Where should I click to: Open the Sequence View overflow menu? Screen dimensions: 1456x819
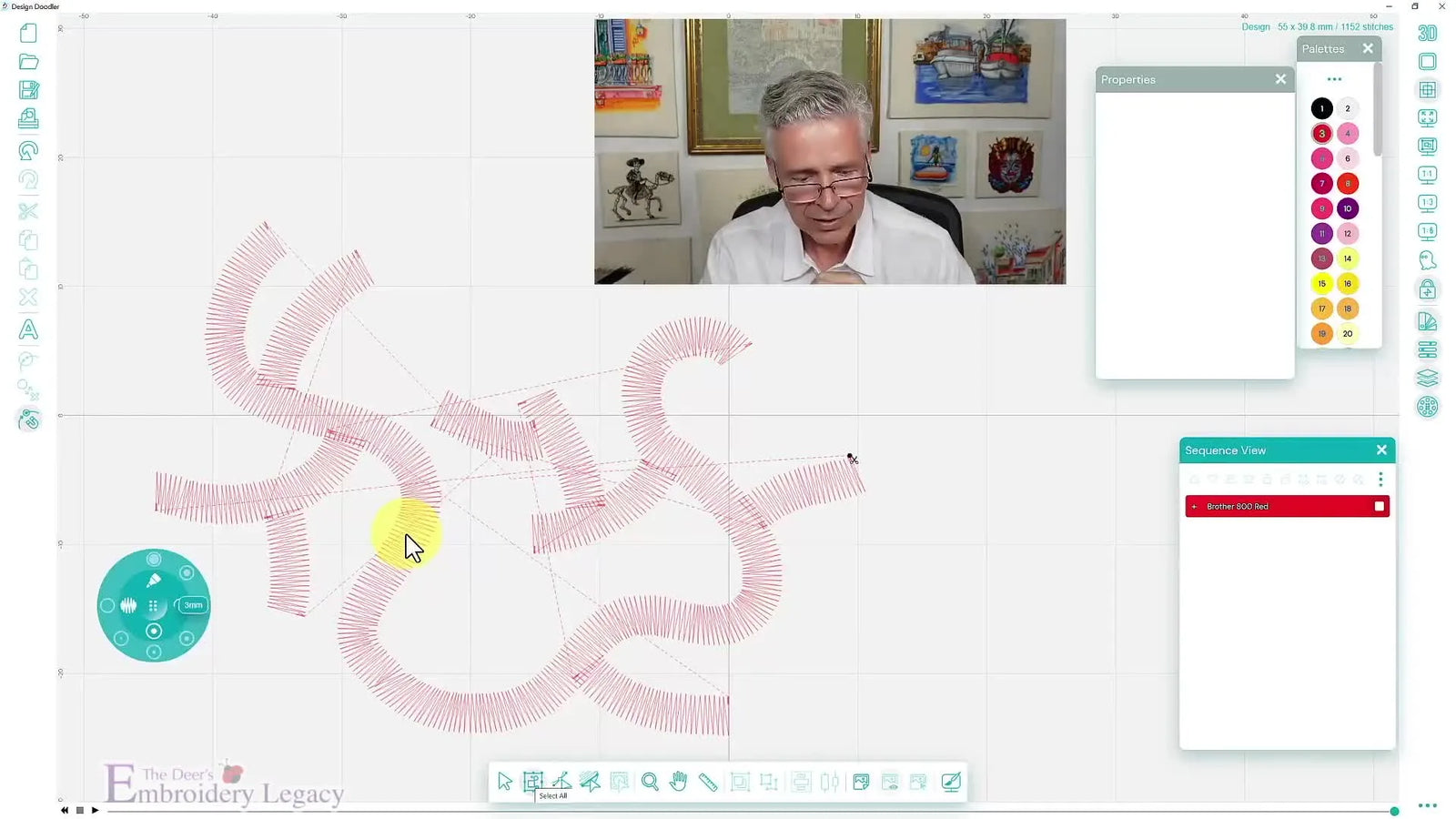(1380, 480)
